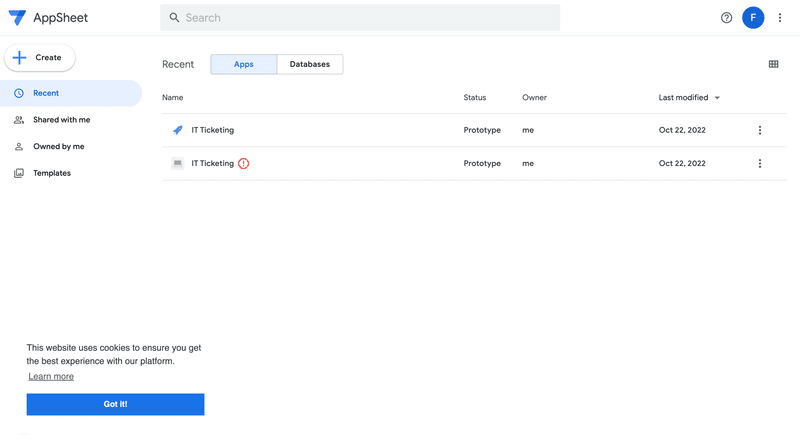Switch to the Databases tab
Viewport: 800px width, 442px height.
pos(310,64)
